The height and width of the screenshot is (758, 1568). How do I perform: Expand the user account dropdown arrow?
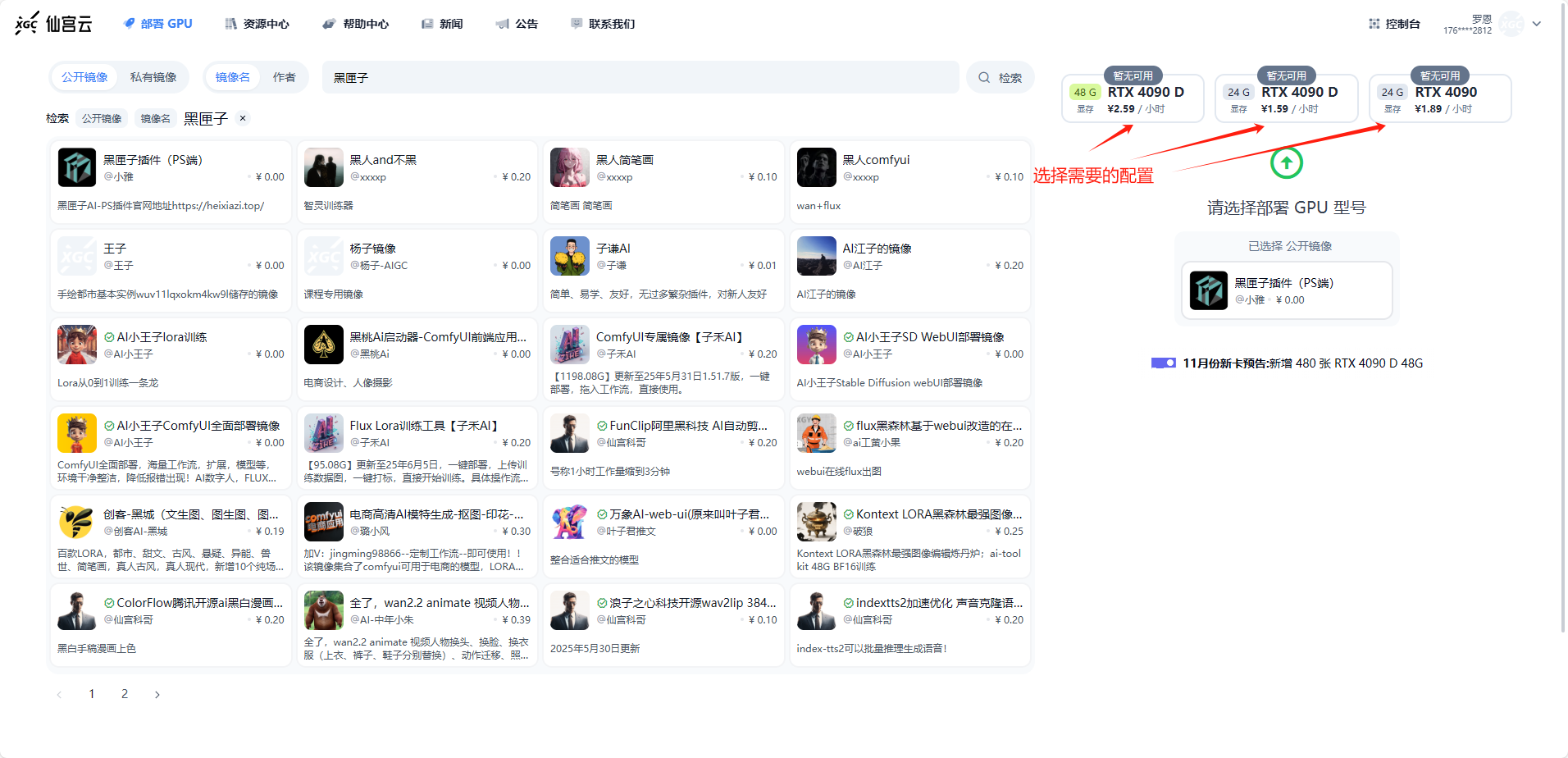[x=1537, y=24]
